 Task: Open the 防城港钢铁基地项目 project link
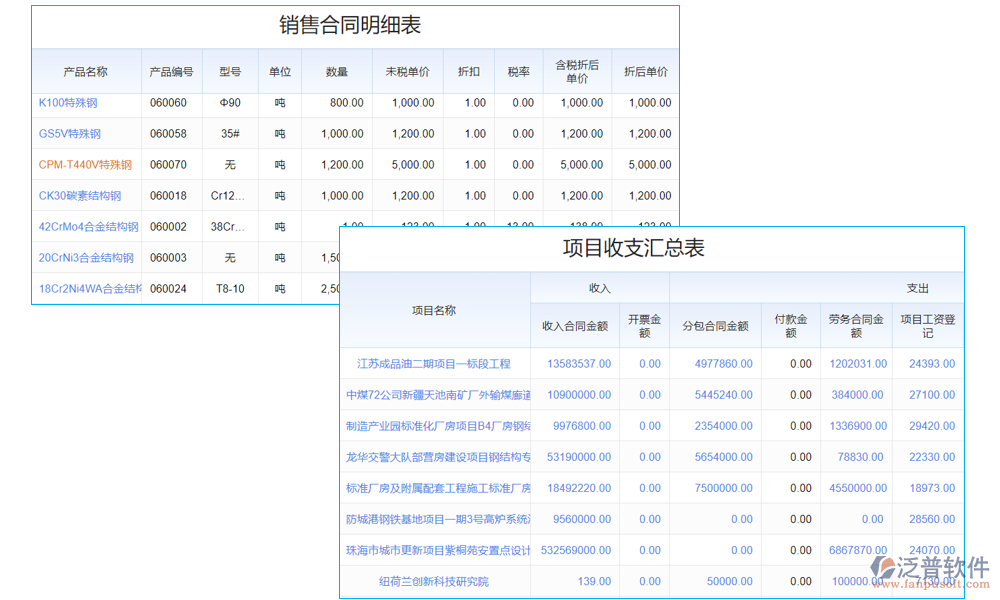click(438, 519)
